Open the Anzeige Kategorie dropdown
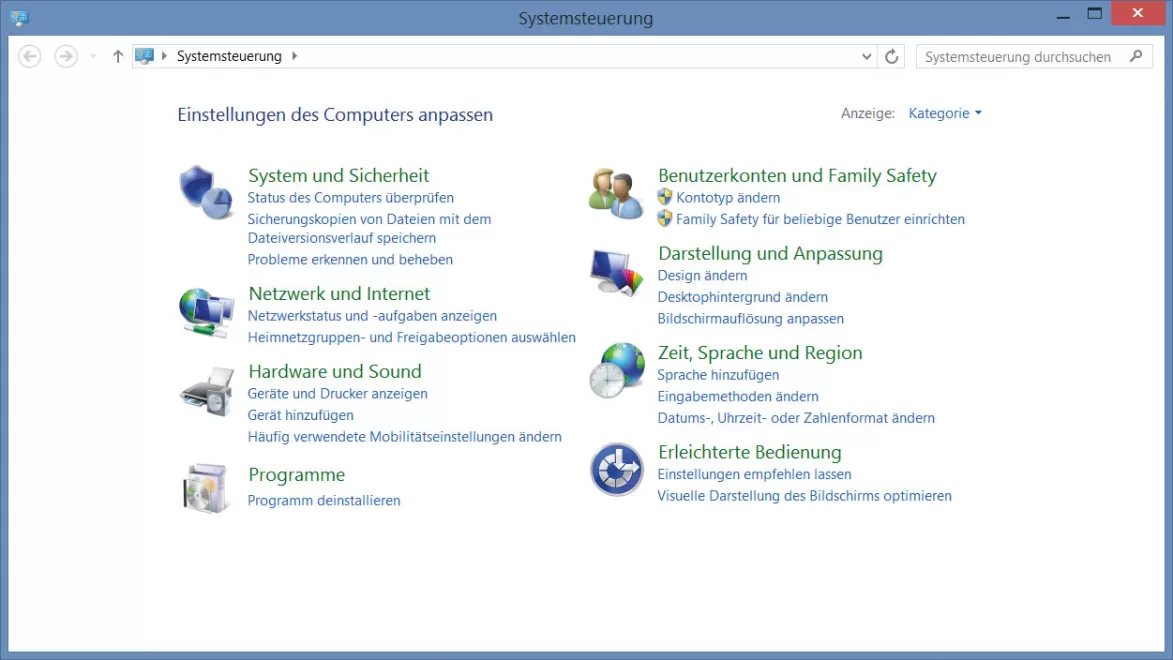 point(945,113)
